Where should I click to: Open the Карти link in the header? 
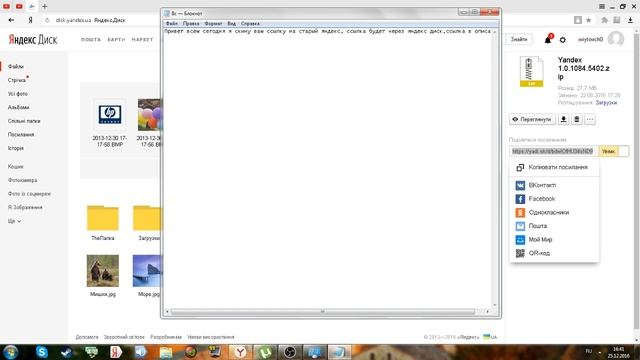point(116,40)
